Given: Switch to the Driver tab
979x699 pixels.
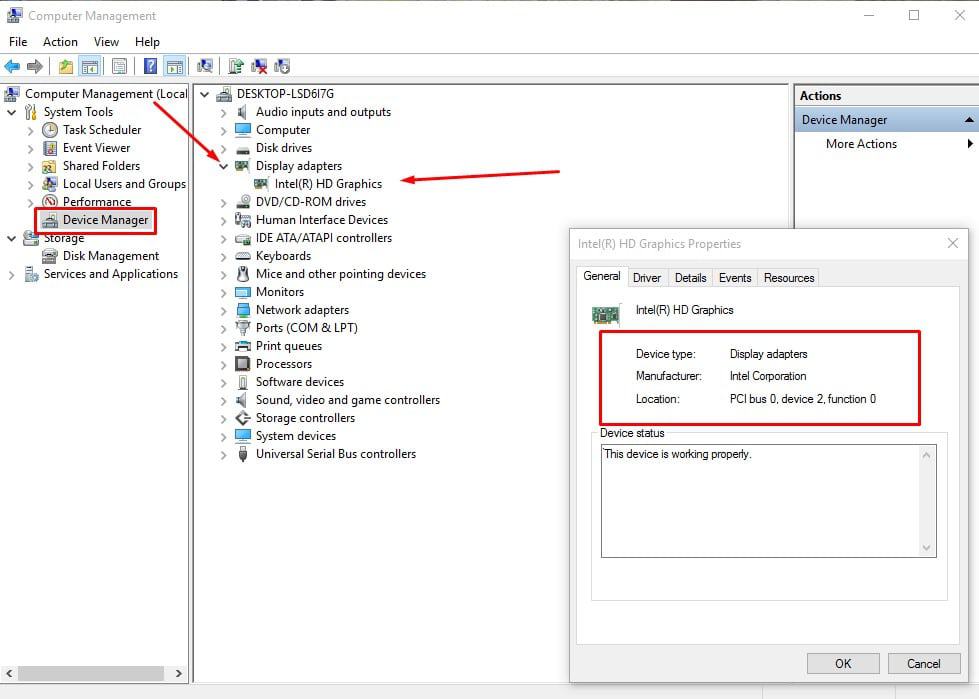Looking at the screenshot, I should pos(646,278).
